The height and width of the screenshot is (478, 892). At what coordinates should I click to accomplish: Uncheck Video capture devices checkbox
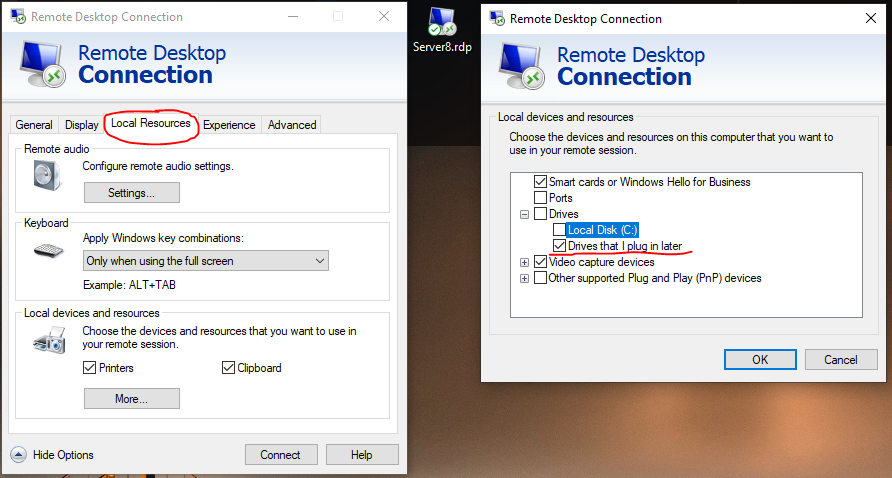540,262
